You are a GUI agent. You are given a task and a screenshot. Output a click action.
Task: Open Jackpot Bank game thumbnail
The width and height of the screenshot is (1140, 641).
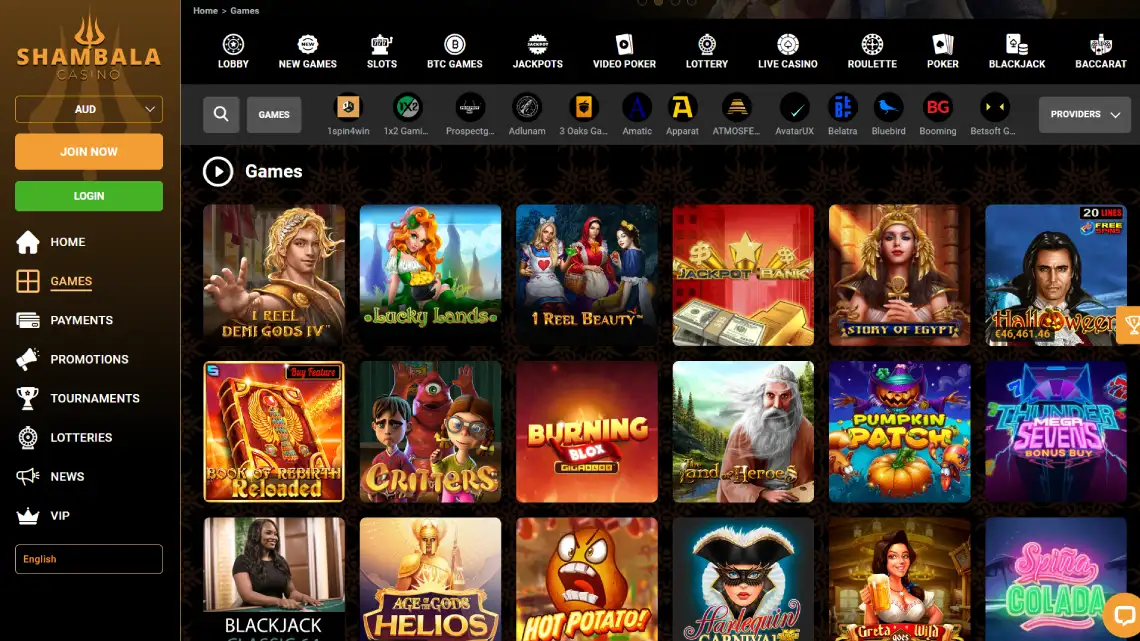click(743, 275)
